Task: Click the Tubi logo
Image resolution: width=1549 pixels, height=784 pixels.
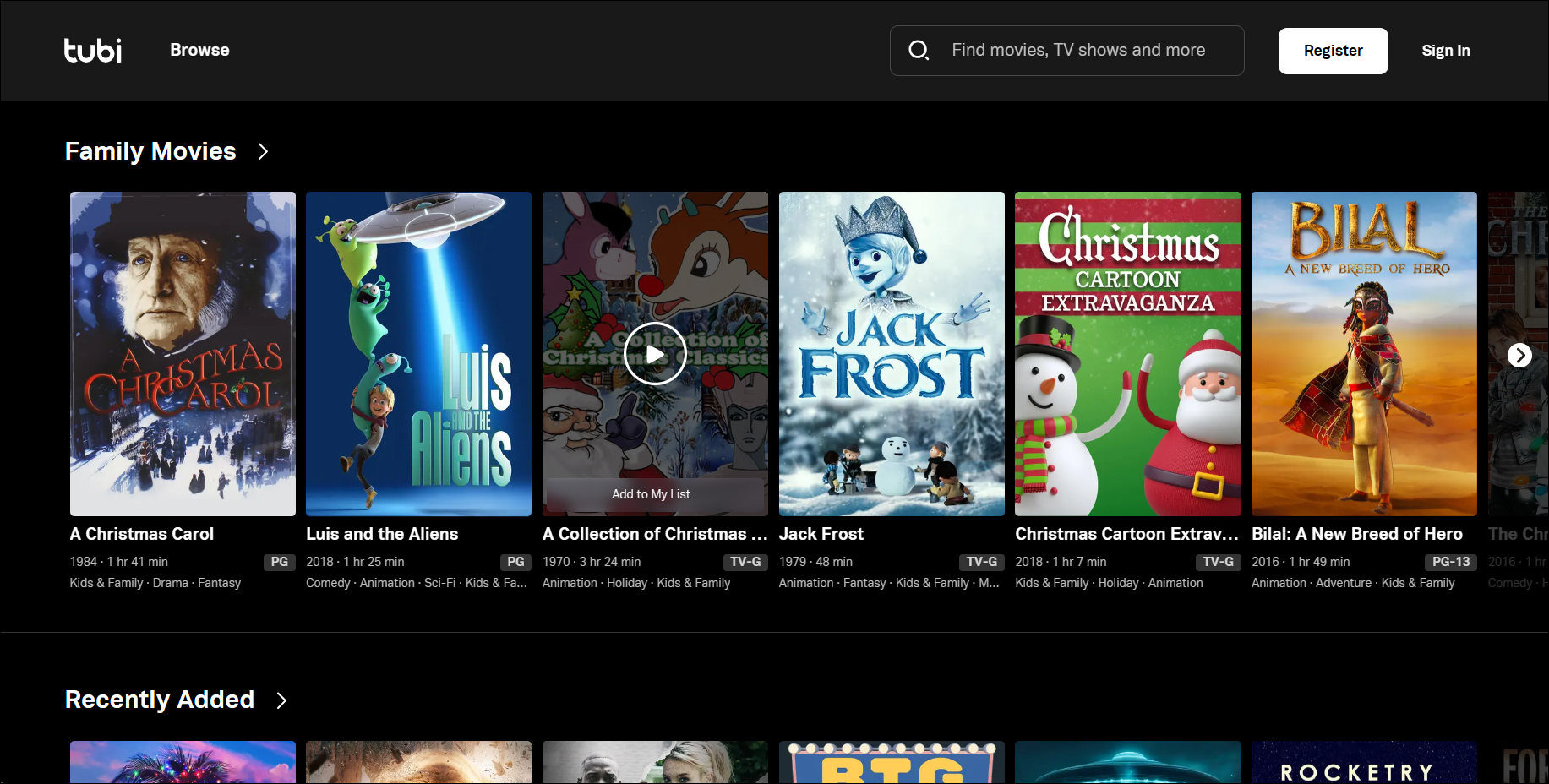Action: click(92, 51)
